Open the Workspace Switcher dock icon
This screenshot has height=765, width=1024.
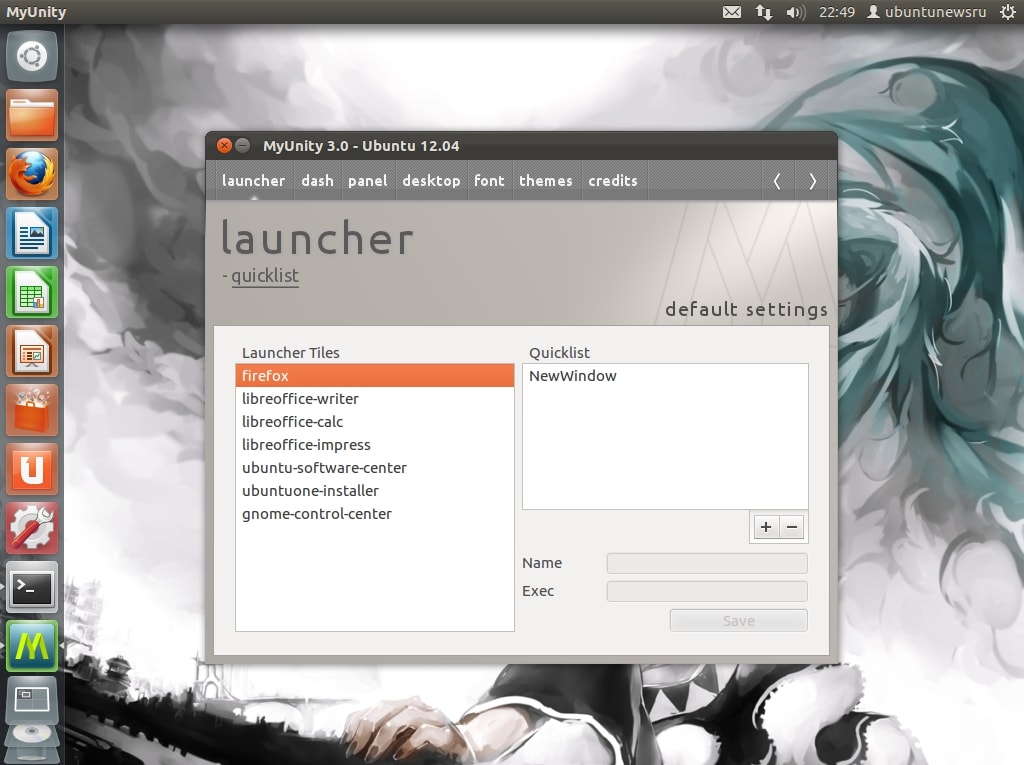[32, 700]
